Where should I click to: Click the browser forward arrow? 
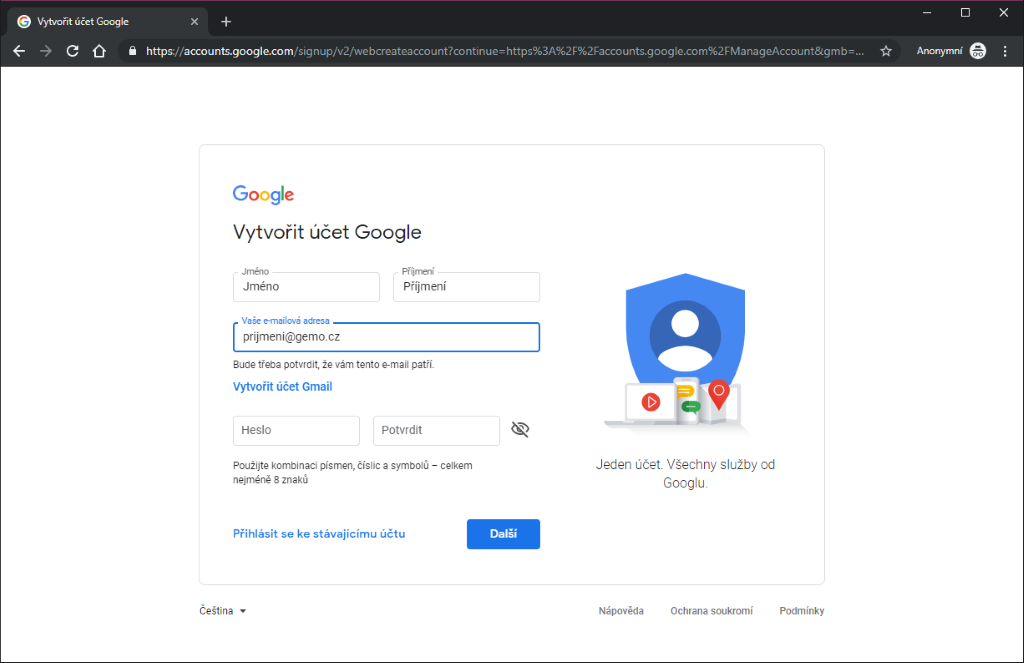46,51
